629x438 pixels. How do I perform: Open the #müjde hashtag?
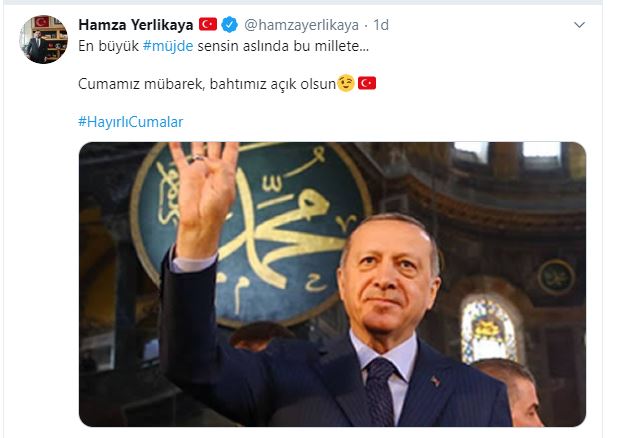(168, 46)
